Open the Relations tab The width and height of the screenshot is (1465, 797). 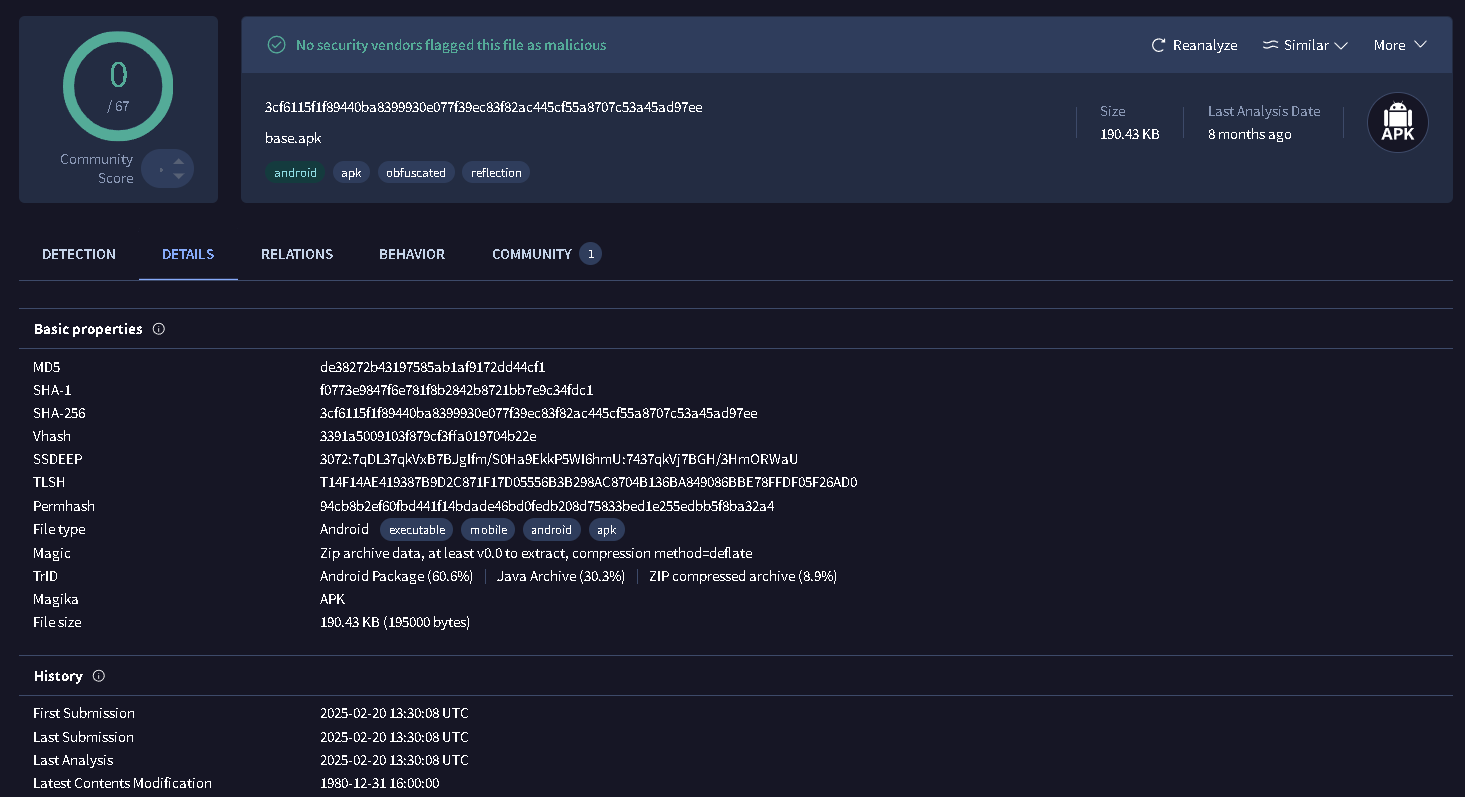coord(297,254)
